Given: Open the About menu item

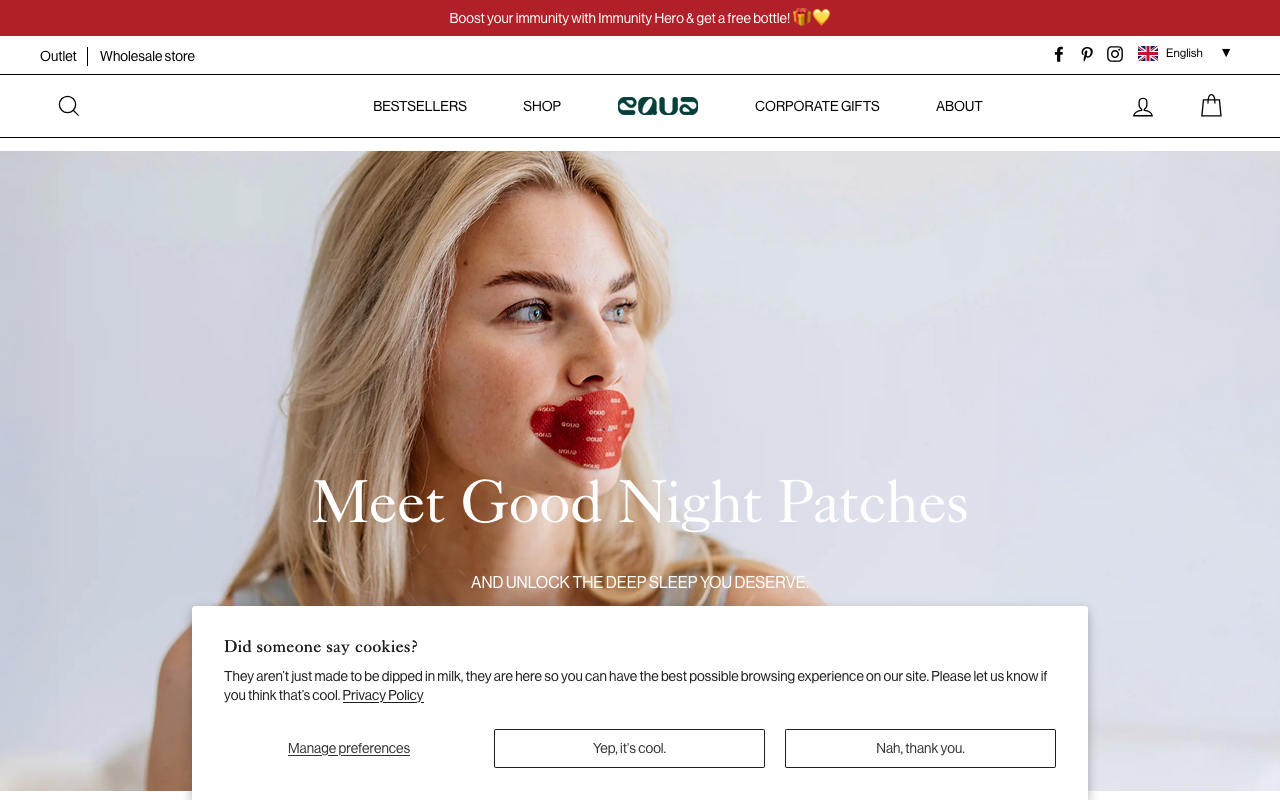Looking at the screenshot, I should [959, 106].
